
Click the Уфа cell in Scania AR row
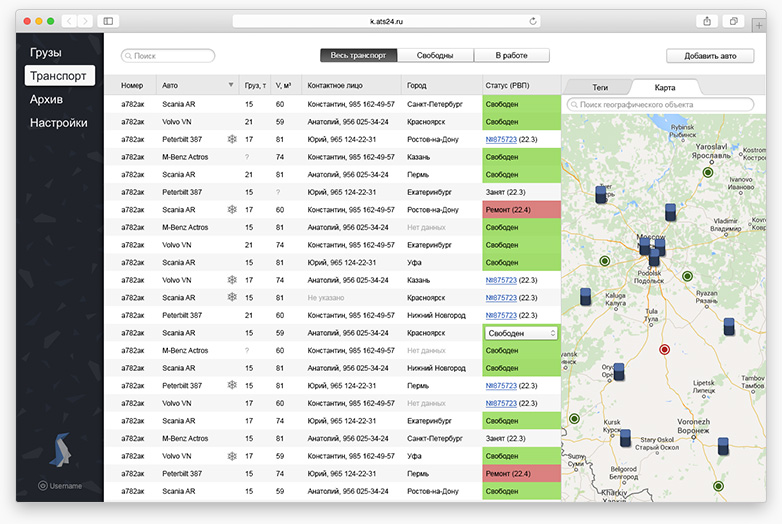coord(414,262)
